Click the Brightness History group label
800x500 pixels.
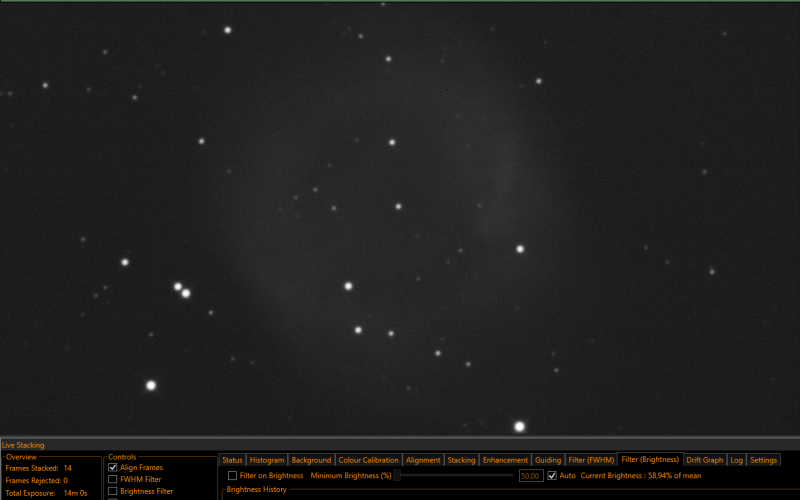(x=256, y=489)
